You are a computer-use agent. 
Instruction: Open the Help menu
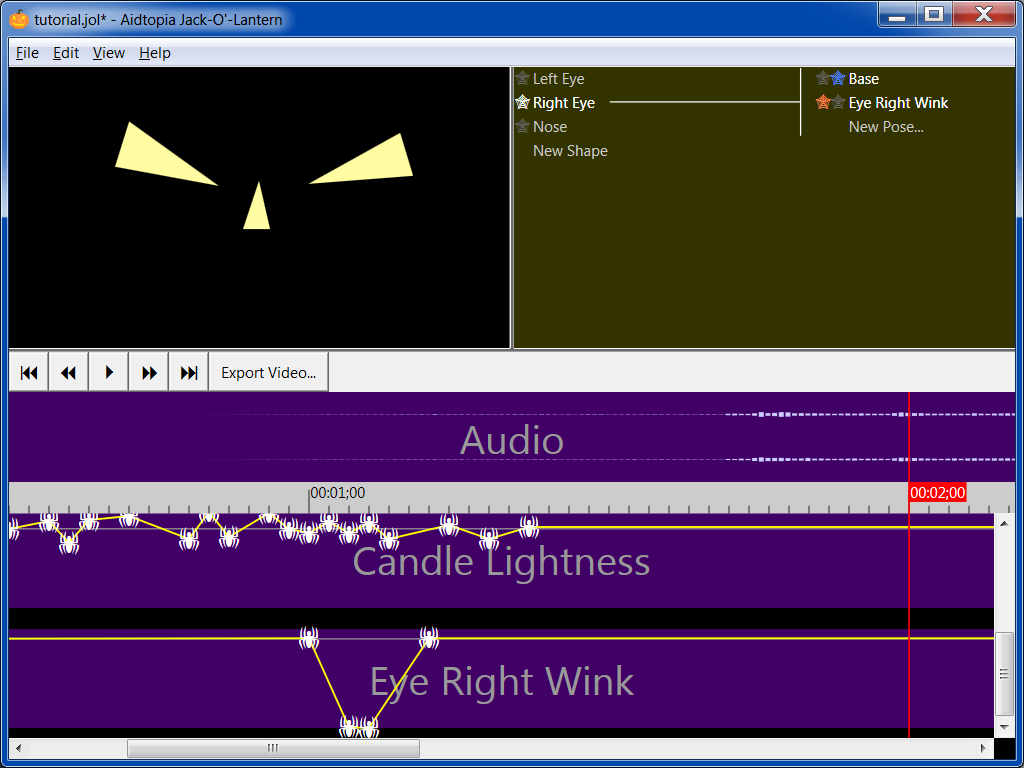pyautogui.click(x=155, y=53)
